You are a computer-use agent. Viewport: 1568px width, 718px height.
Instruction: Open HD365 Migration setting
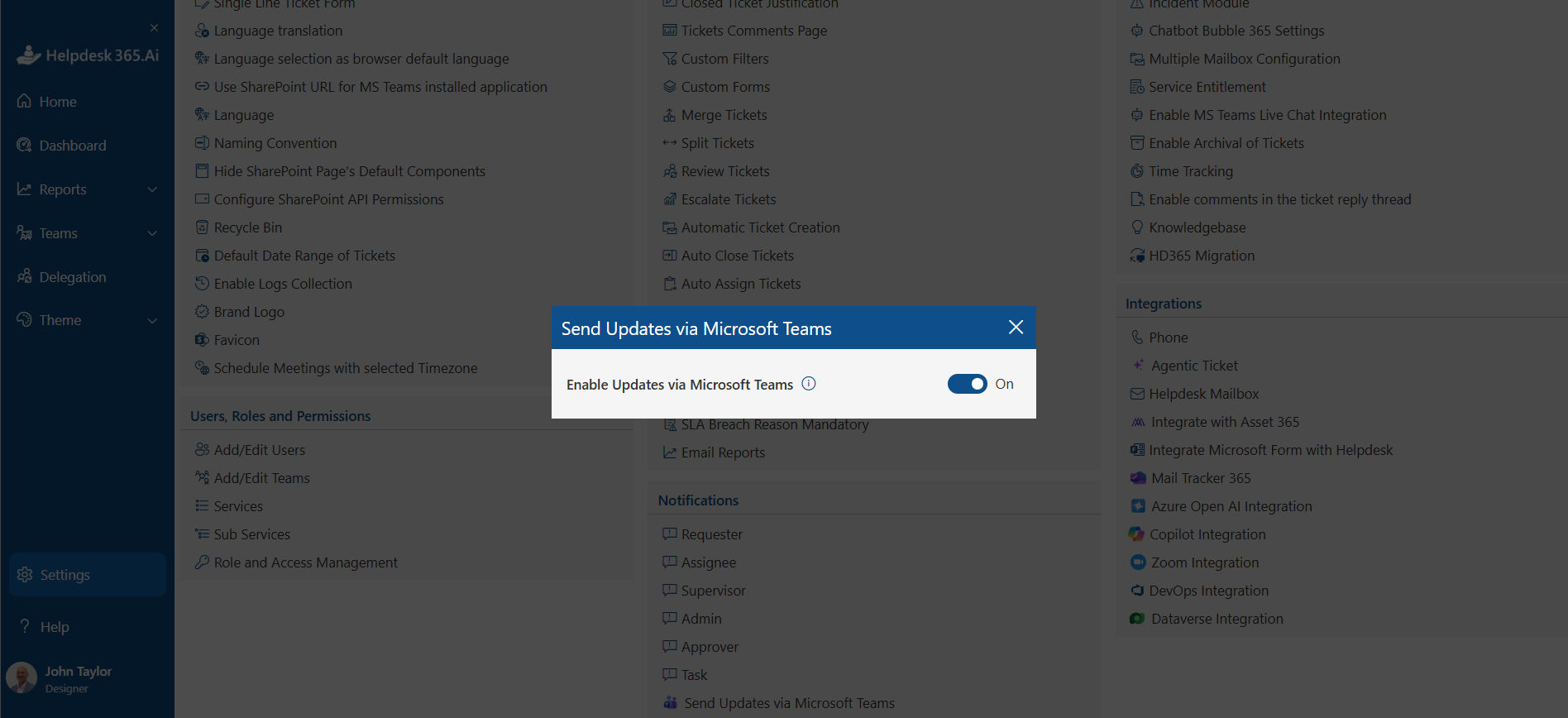click(1202, 256)
